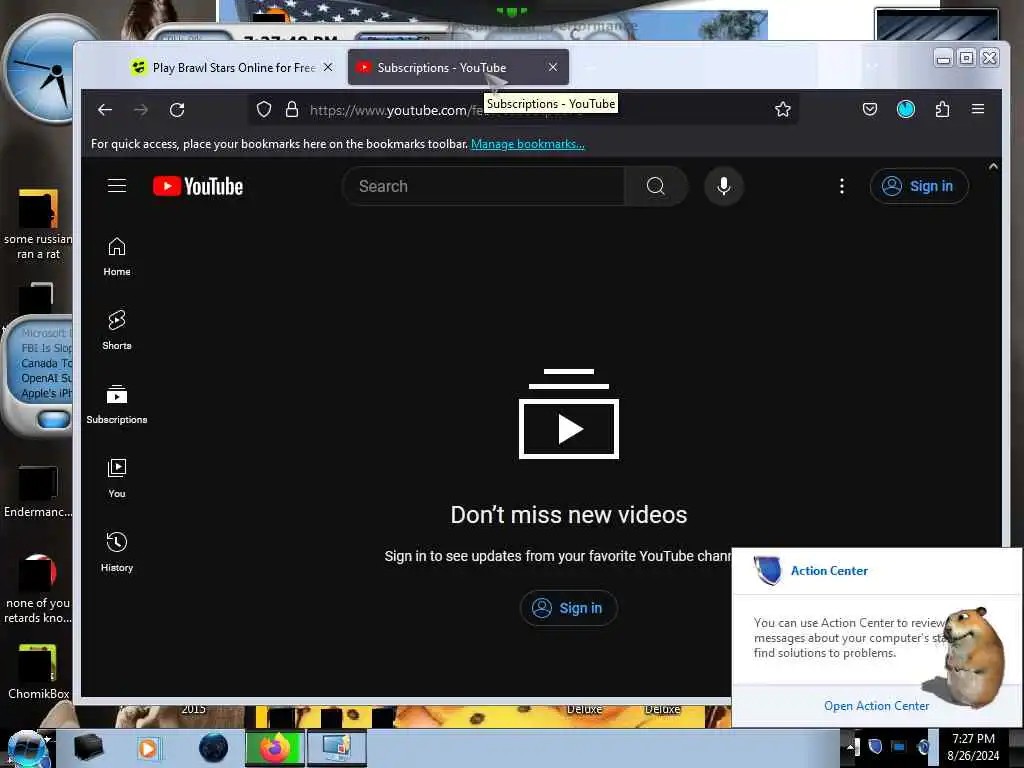Open the Windows Start orb

[x=27, y=748]
